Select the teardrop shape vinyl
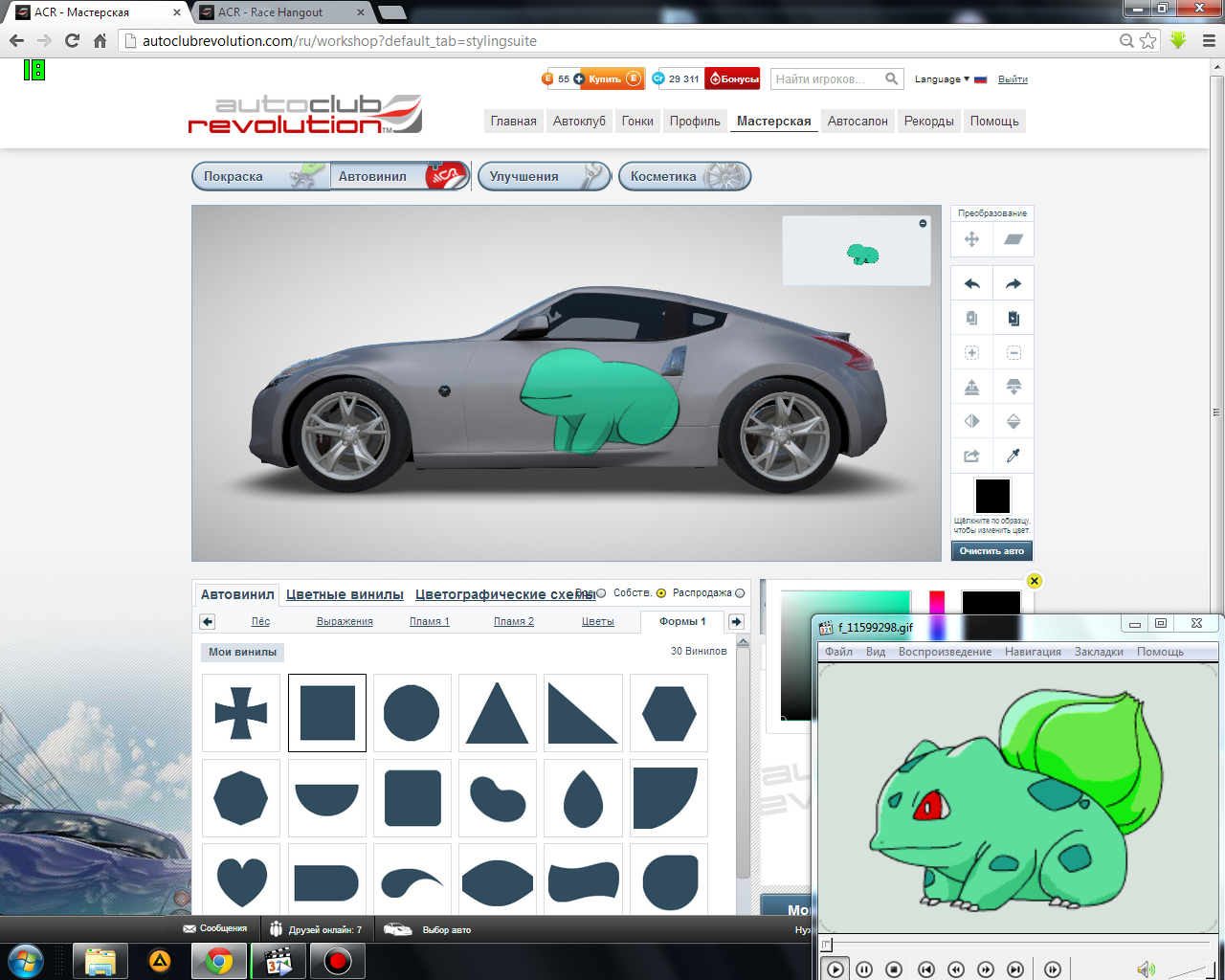This screenshot has height=980, width=1225. pos(583,798)
